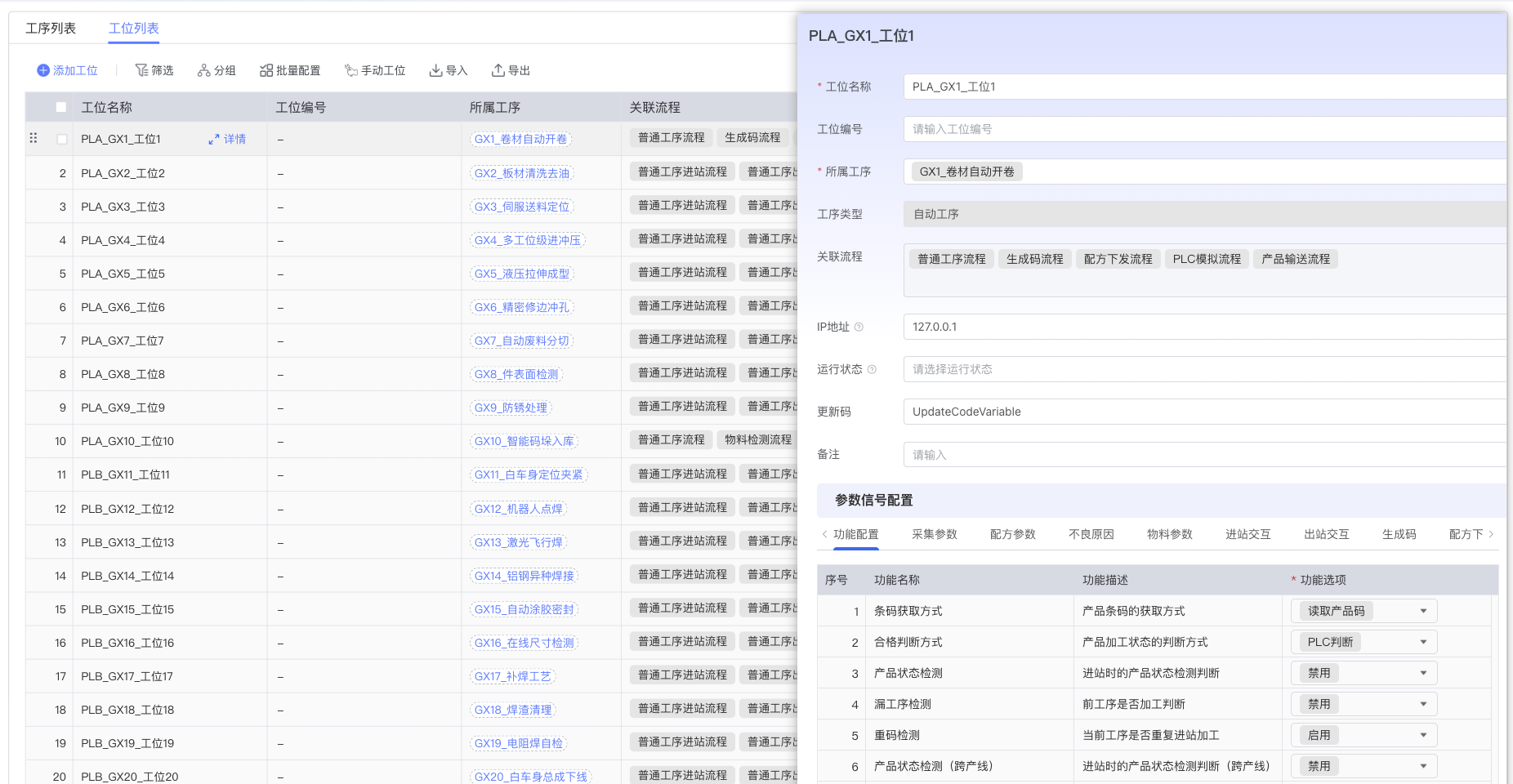Click the manual workstation (手动工位) icon
Viewport: 1513px width, 784px height.
[351, 71]
